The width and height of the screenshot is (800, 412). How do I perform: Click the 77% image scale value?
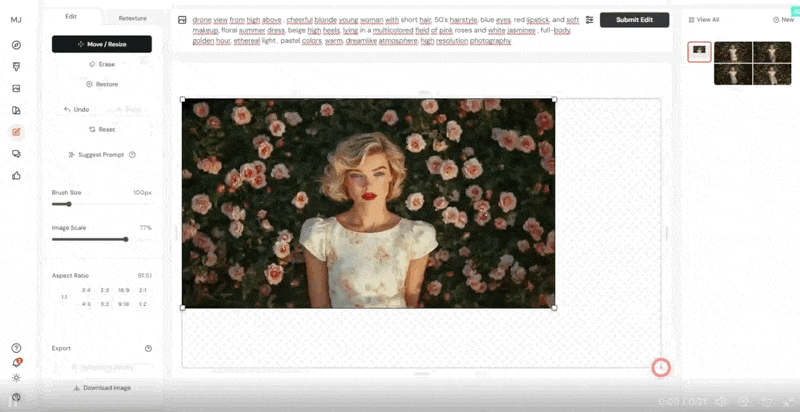pyautogui.click(x=145, y=228)
